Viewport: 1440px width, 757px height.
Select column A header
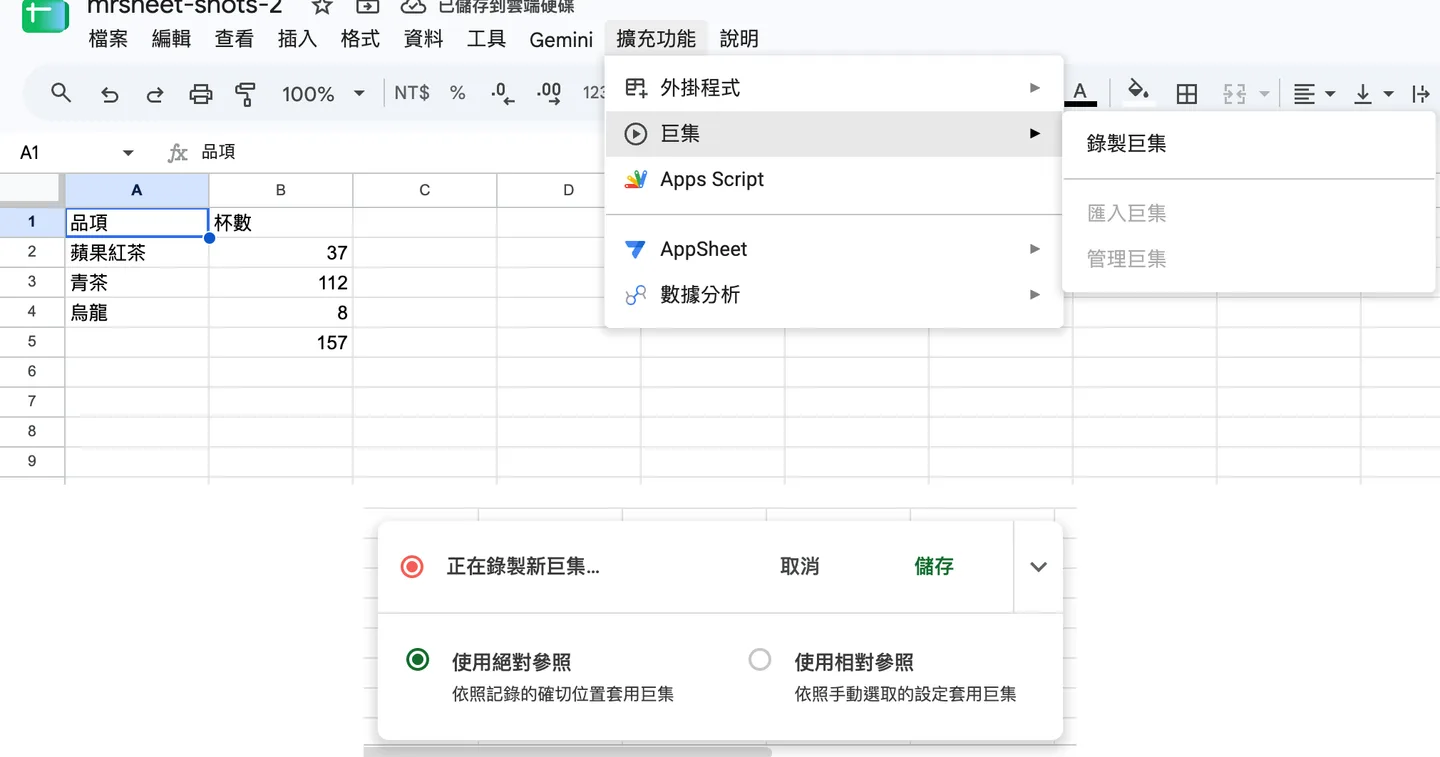[x=137, y=190]
